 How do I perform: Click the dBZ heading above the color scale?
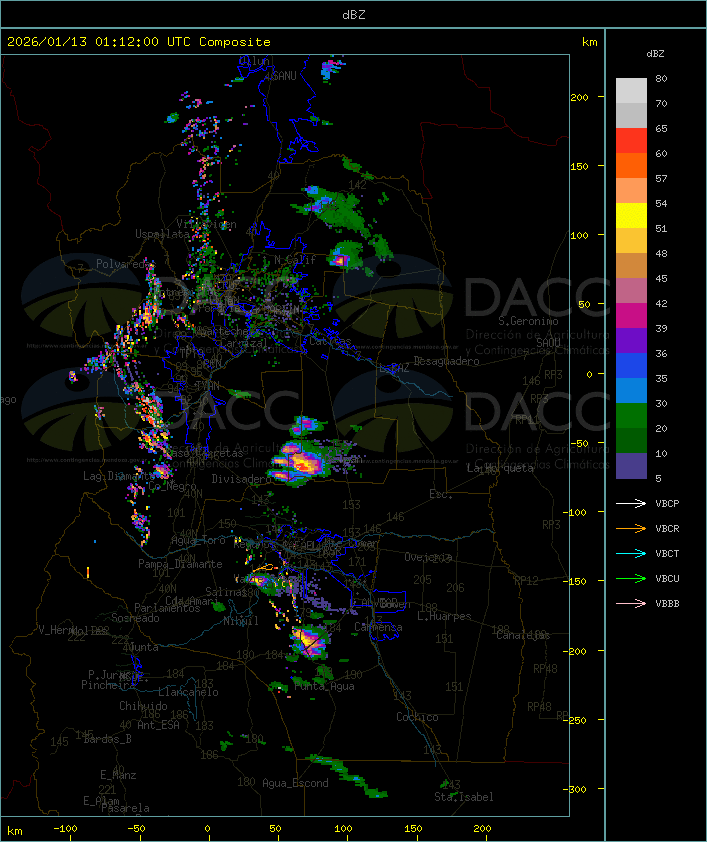[655, 54]
